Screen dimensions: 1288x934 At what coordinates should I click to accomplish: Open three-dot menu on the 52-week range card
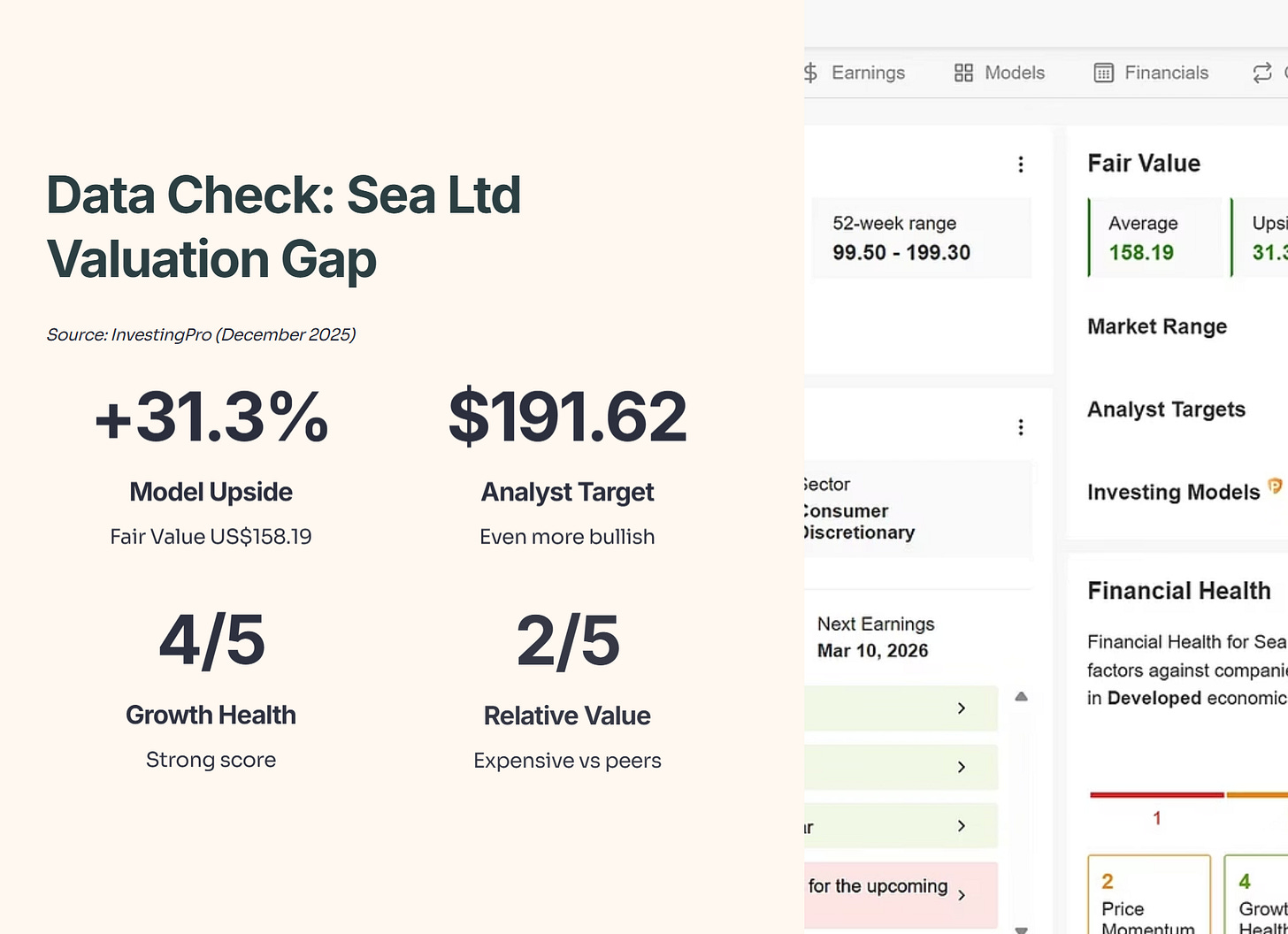click(1021, 165)
